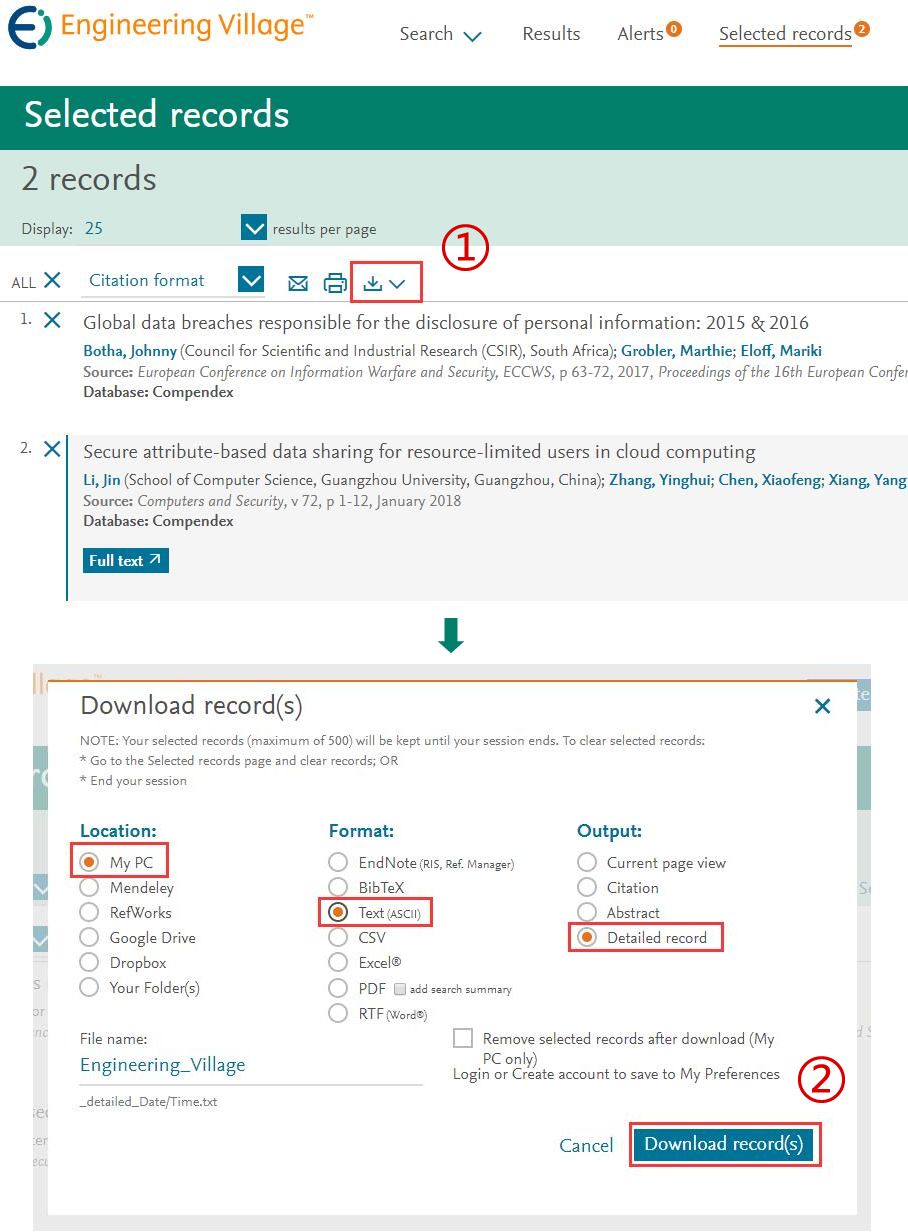This screenshot has height=1232, width=908.
Task: Select Dropbox as download location
Action: (x=90, y=962)
